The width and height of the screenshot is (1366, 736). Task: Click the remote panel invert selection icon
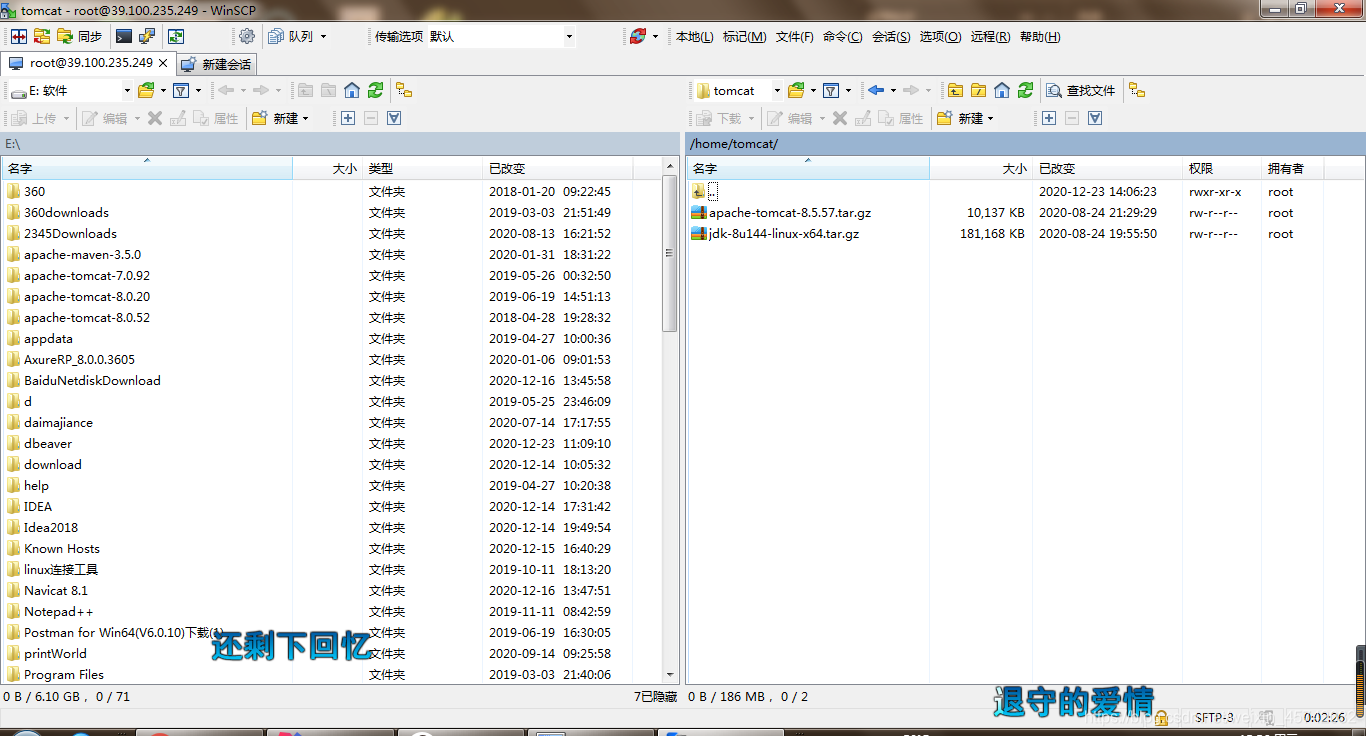click(x=1095, y=118)
